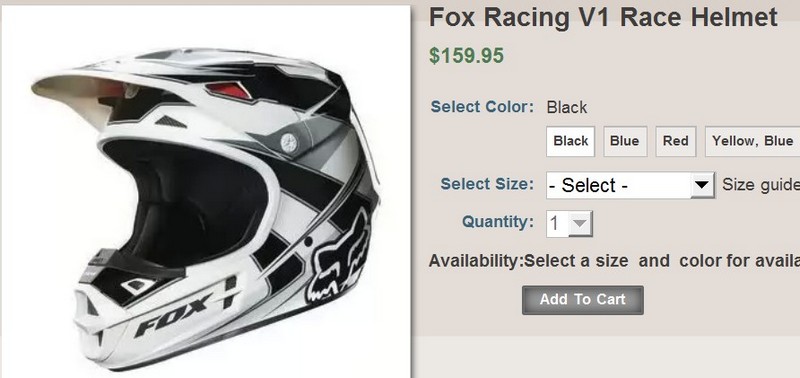Click the Availability message text

coord(614,261)
